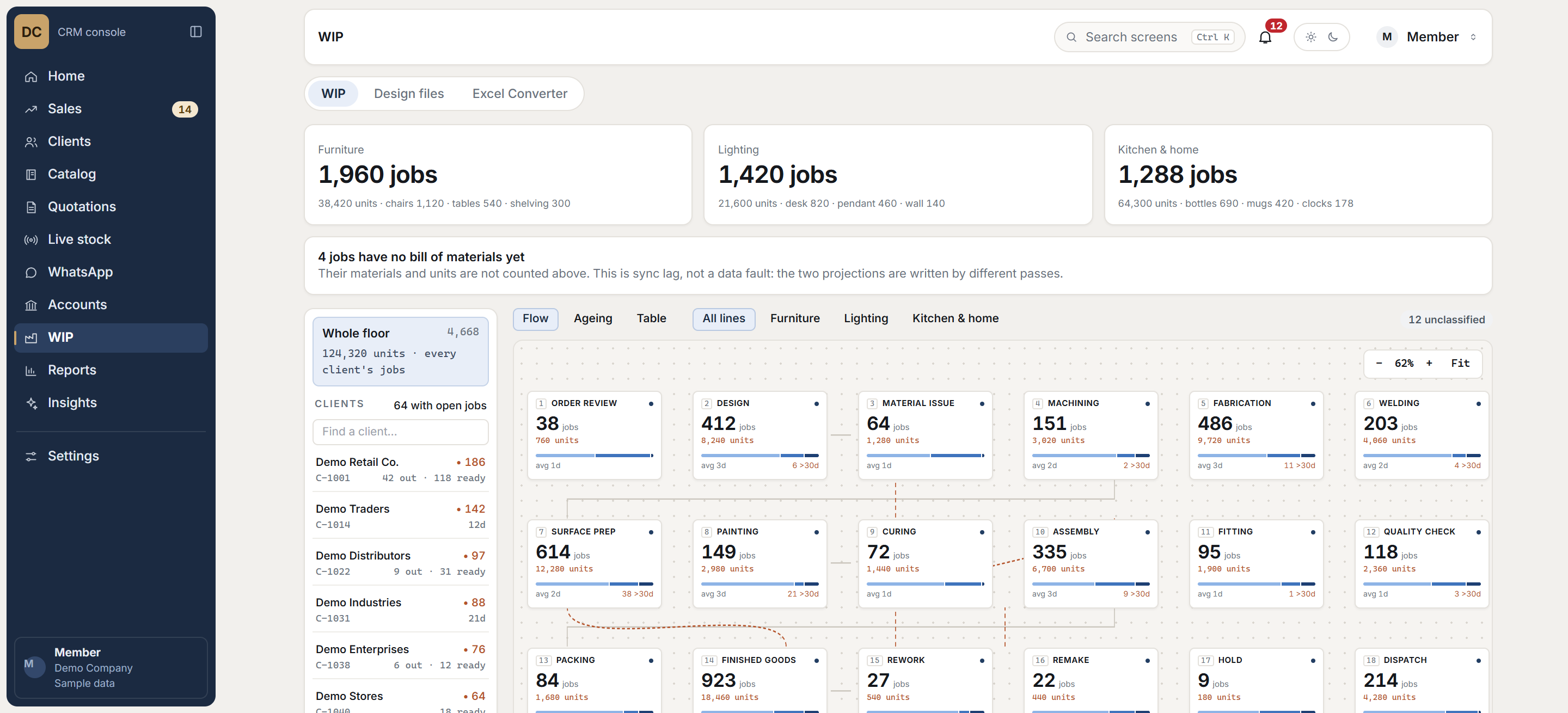1568x713 pixels.
Task: Zoom in the flow canvas
Action: pos(1429,363)
